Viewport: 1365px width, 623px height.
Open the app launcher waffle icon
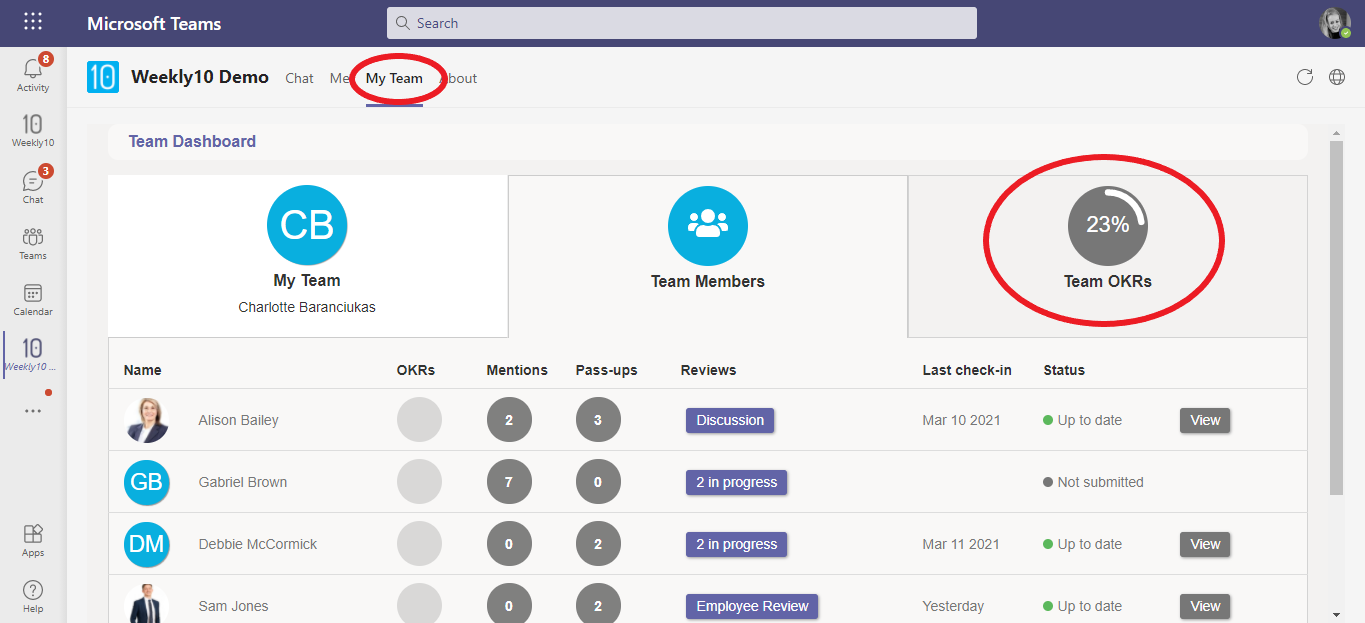click(x=33, y=22)
